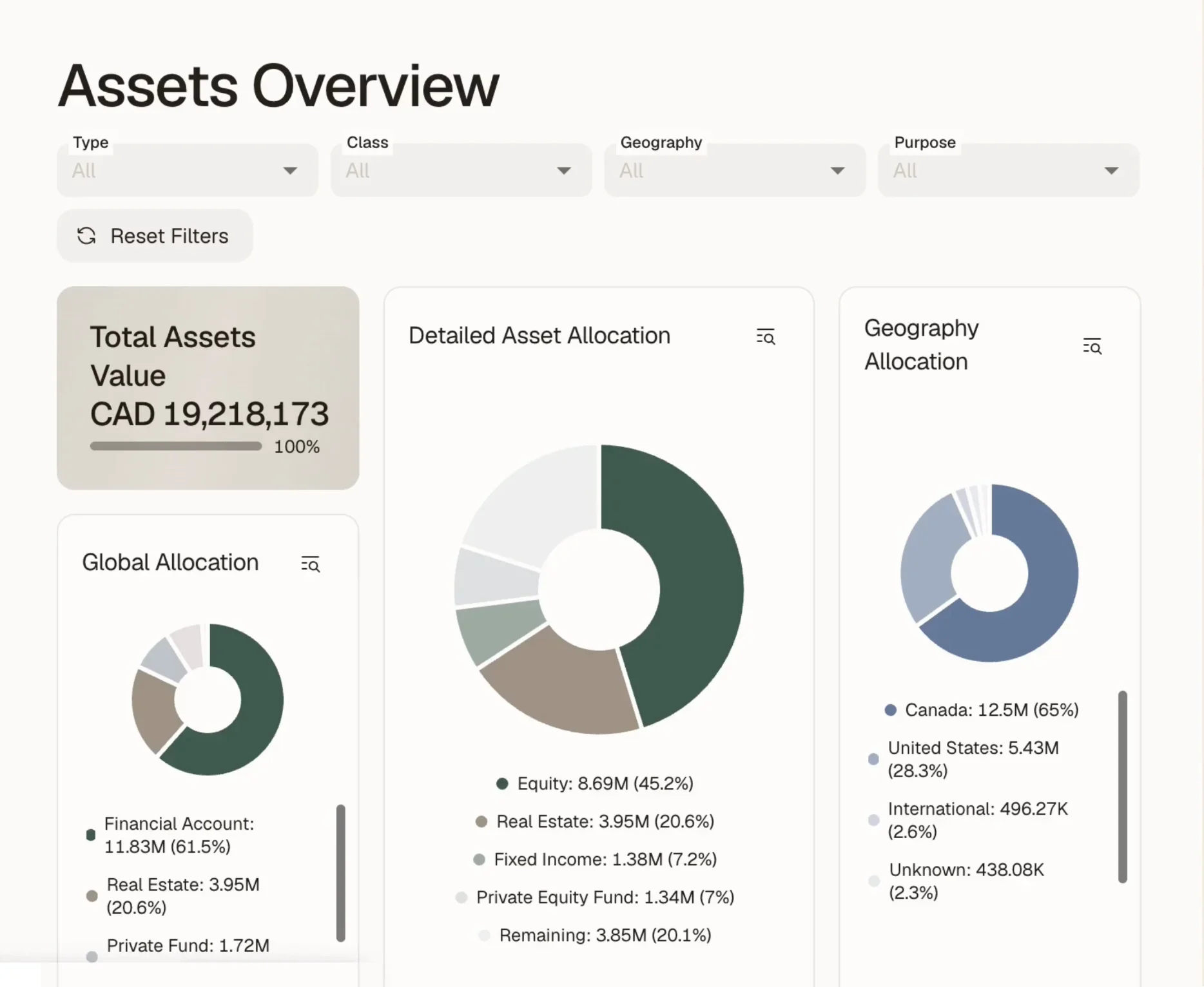Open the Class filter dropdown
1204x987 pixels.
[x=461, y=170]
